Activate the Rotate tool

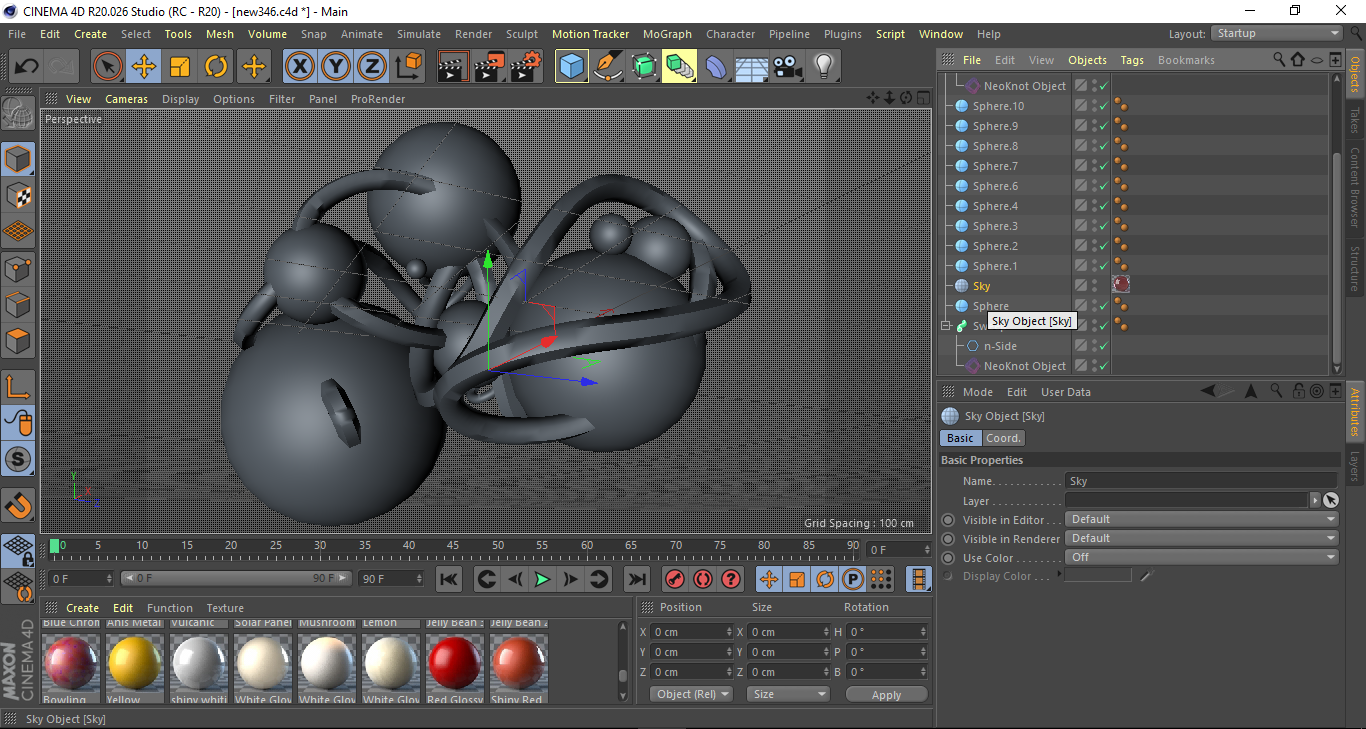click(x=216, y=67)
